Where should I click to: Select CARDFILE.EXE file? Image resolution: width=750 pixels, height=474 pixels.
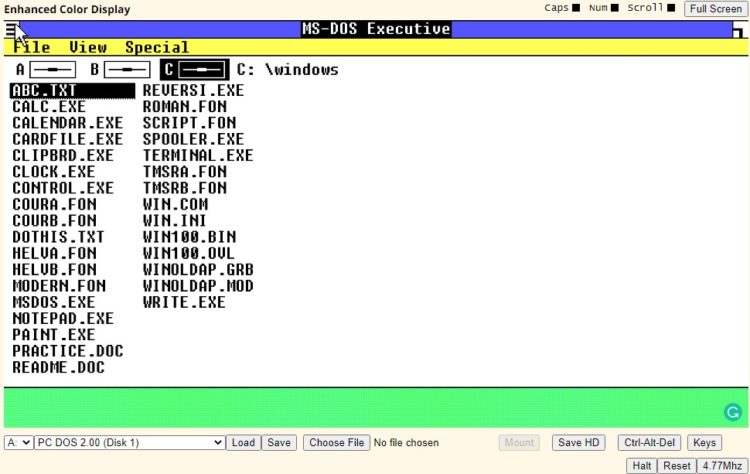point(67,139)
